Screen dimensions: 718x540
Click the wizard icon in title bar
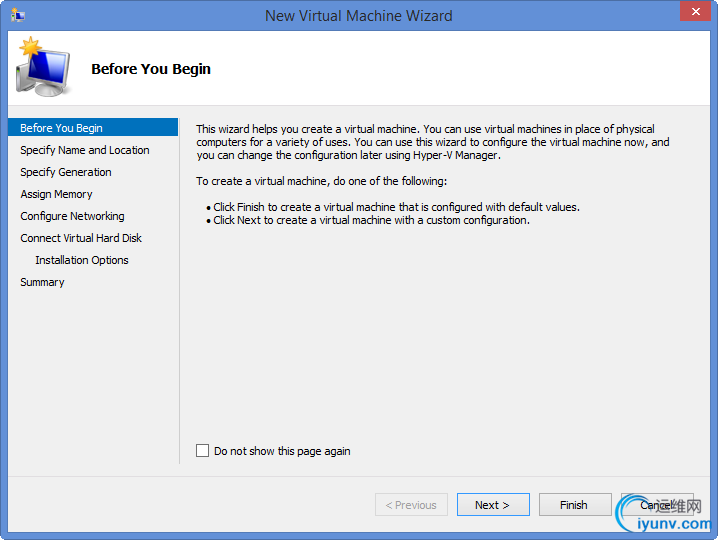click(x=18, y=15)
